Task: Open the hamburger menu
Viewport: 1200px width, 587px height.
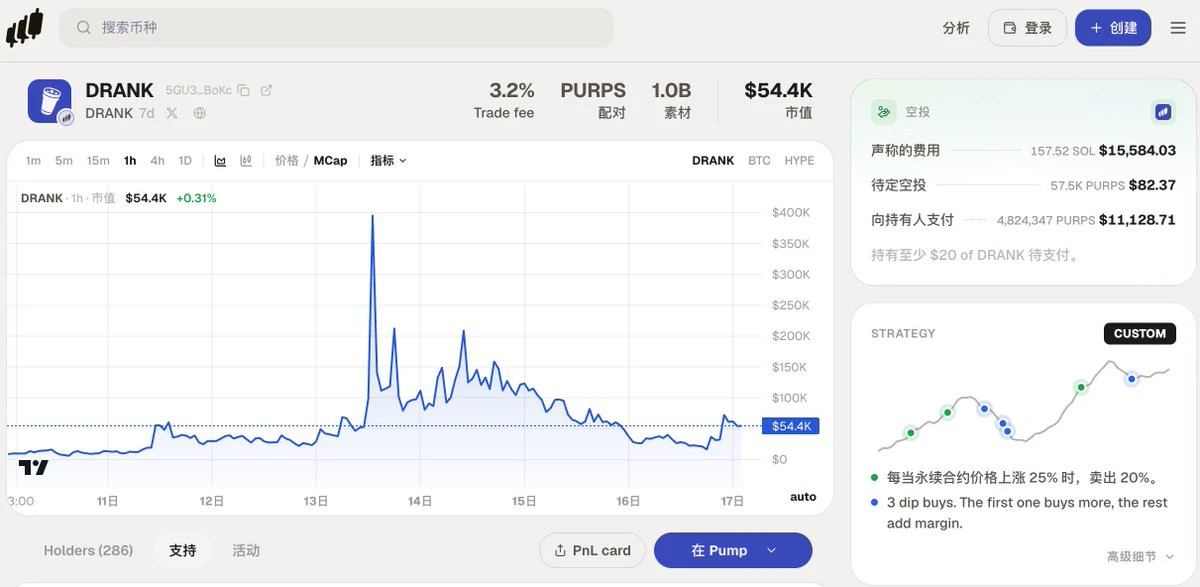Action: point(1177,28)
